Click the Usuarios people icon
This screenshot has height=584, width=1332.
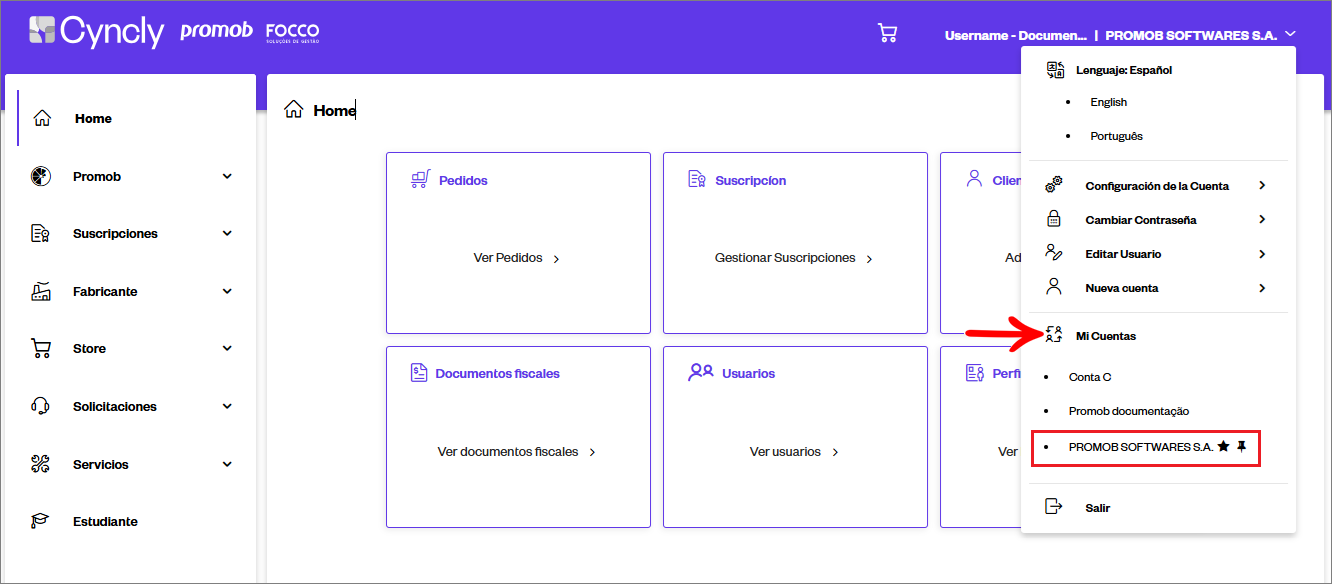701,372
